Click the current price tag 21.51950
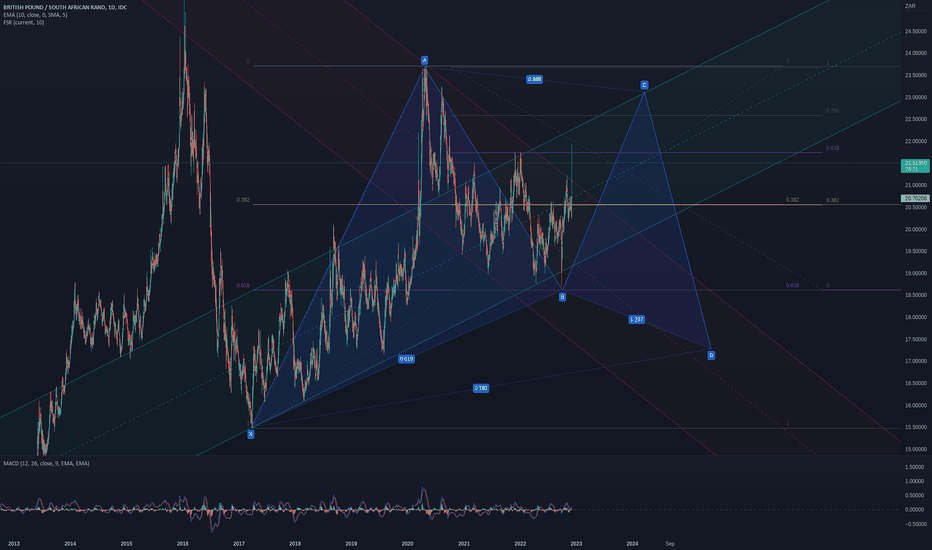Image resolution: width=932 pixels, height=550 pixels. click(x=915, y=165)
